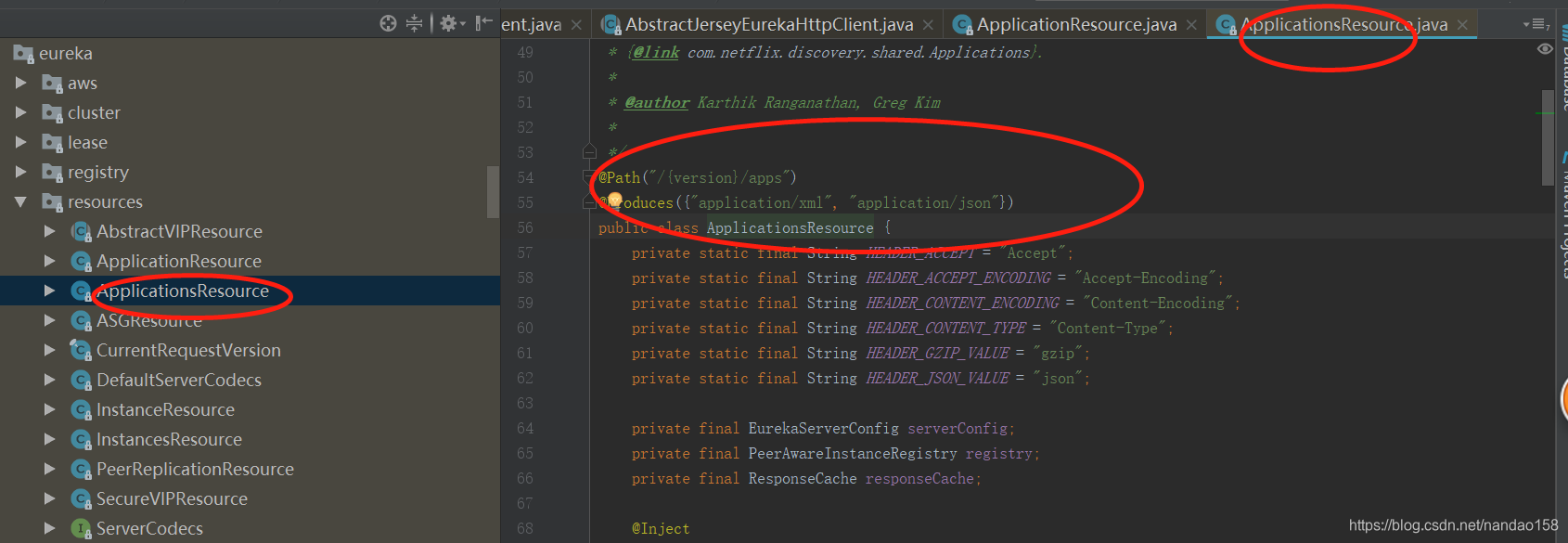Click the PeerReplicationResource class icon
Screen dimensions: 1568x543
(81, 470)
